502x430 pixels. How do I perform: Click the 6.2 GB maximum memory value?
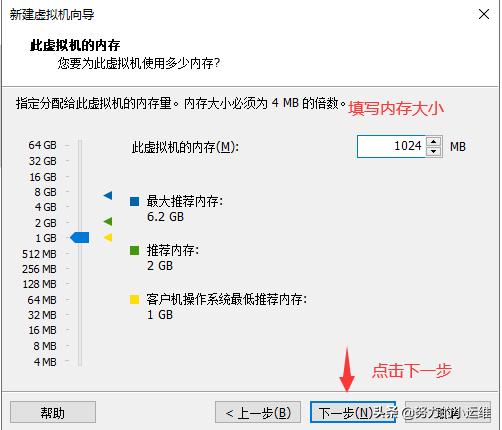click(165, 217)
